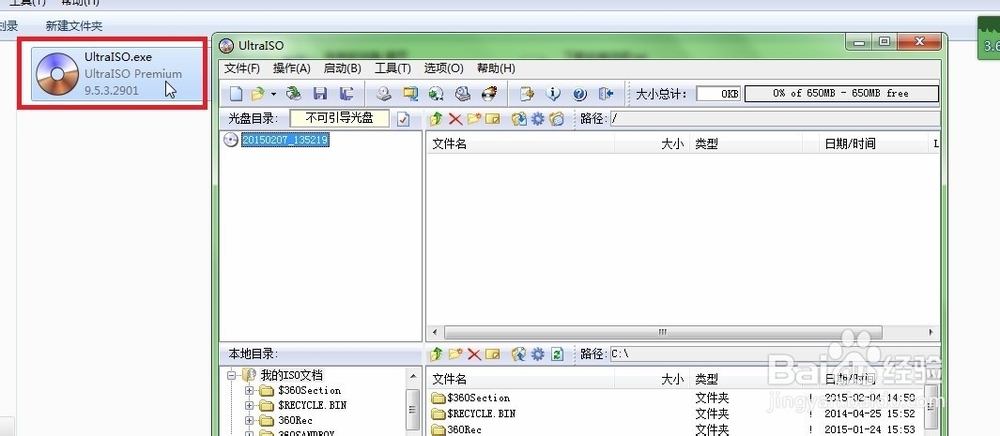
Task: Refresh the local directory with green arrows icon
Action: pyautogui.click(x=557, y=354)
